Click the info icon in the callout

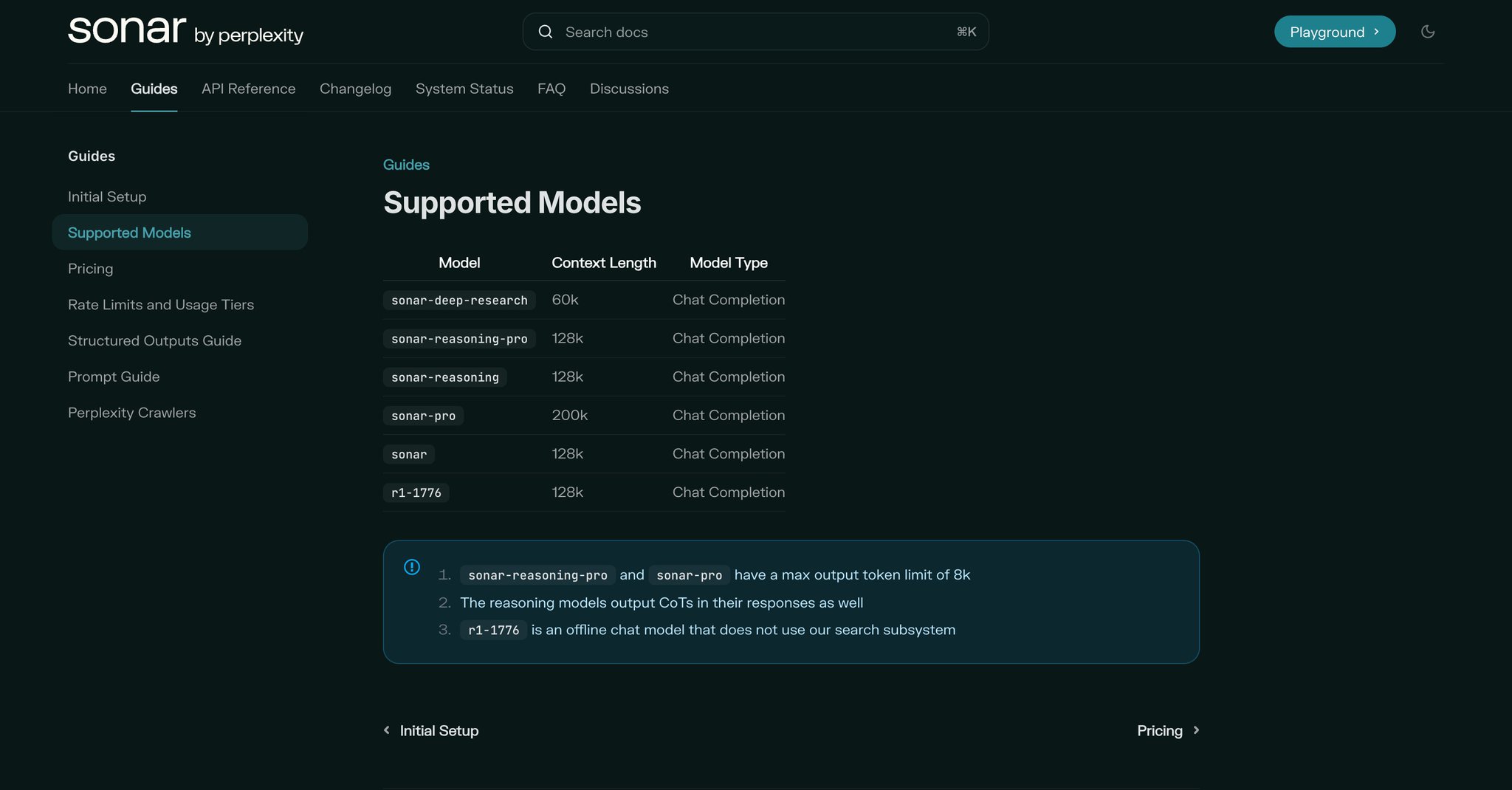pos(412,567)
